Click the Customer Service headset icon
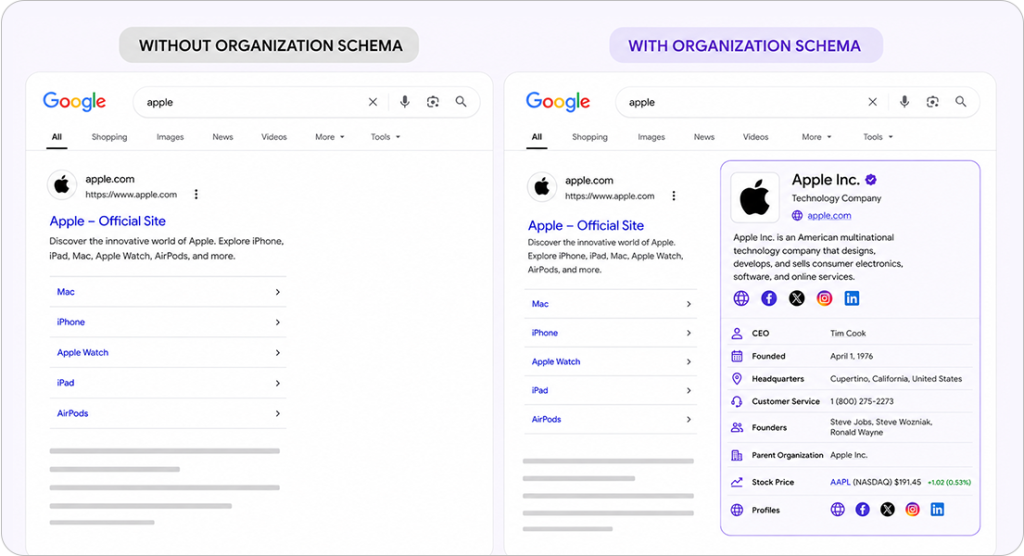 tap(737, 402)
